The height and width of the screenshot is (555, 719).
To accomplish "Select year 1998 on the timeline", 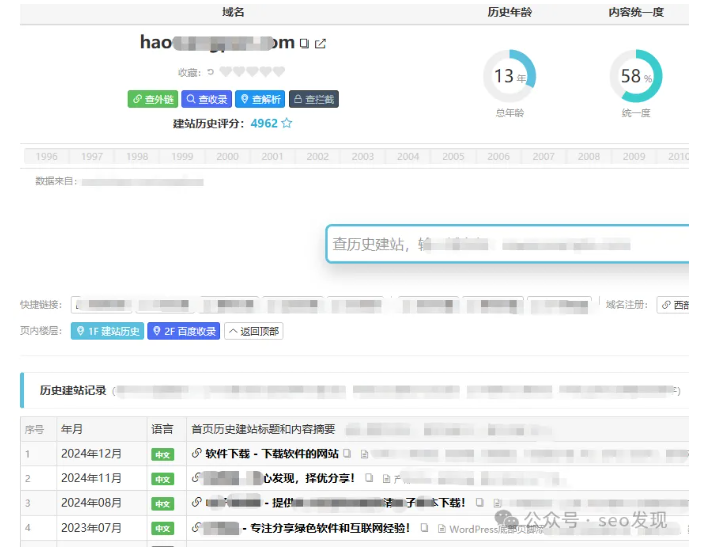I will (137, 156).
